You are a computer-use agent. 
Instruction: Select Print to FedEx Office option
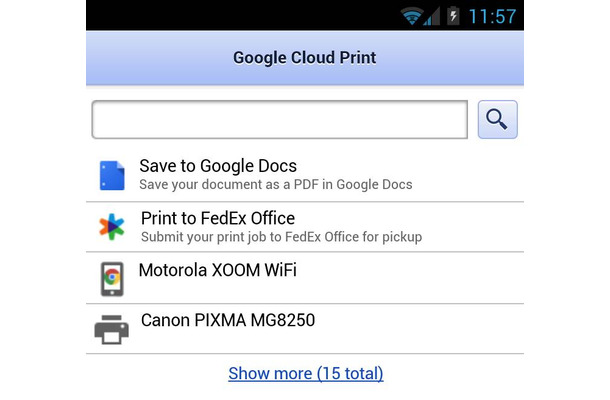tap(305, 227)
